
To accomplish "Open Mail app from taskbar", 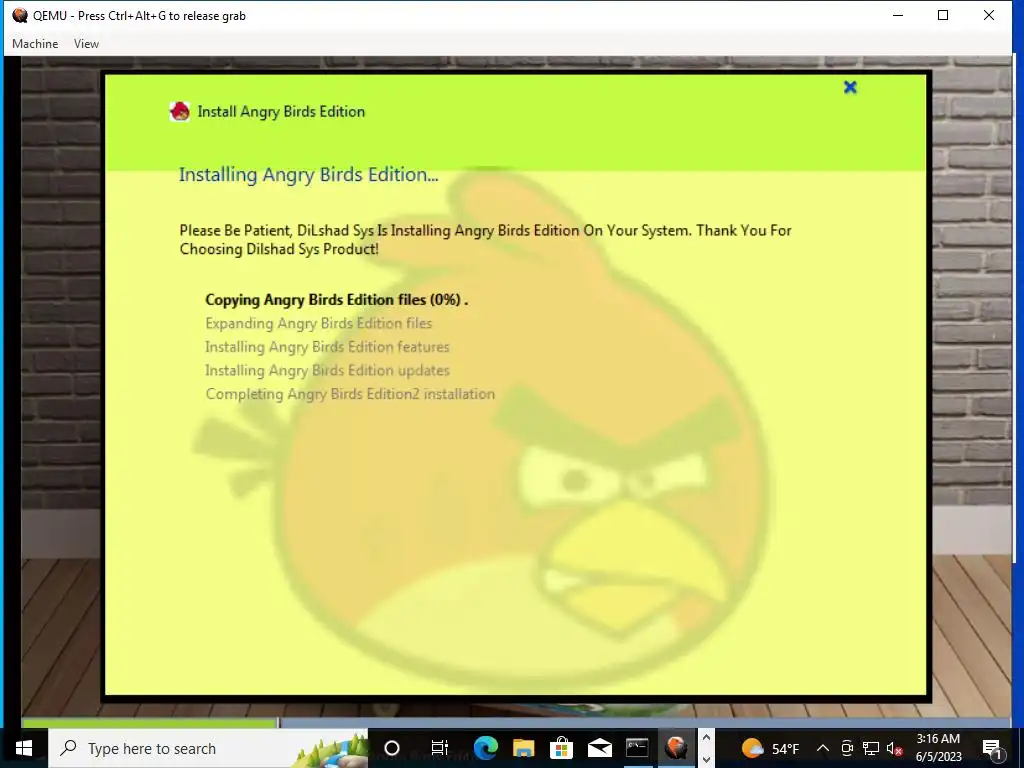I will [x=599, y=748].
